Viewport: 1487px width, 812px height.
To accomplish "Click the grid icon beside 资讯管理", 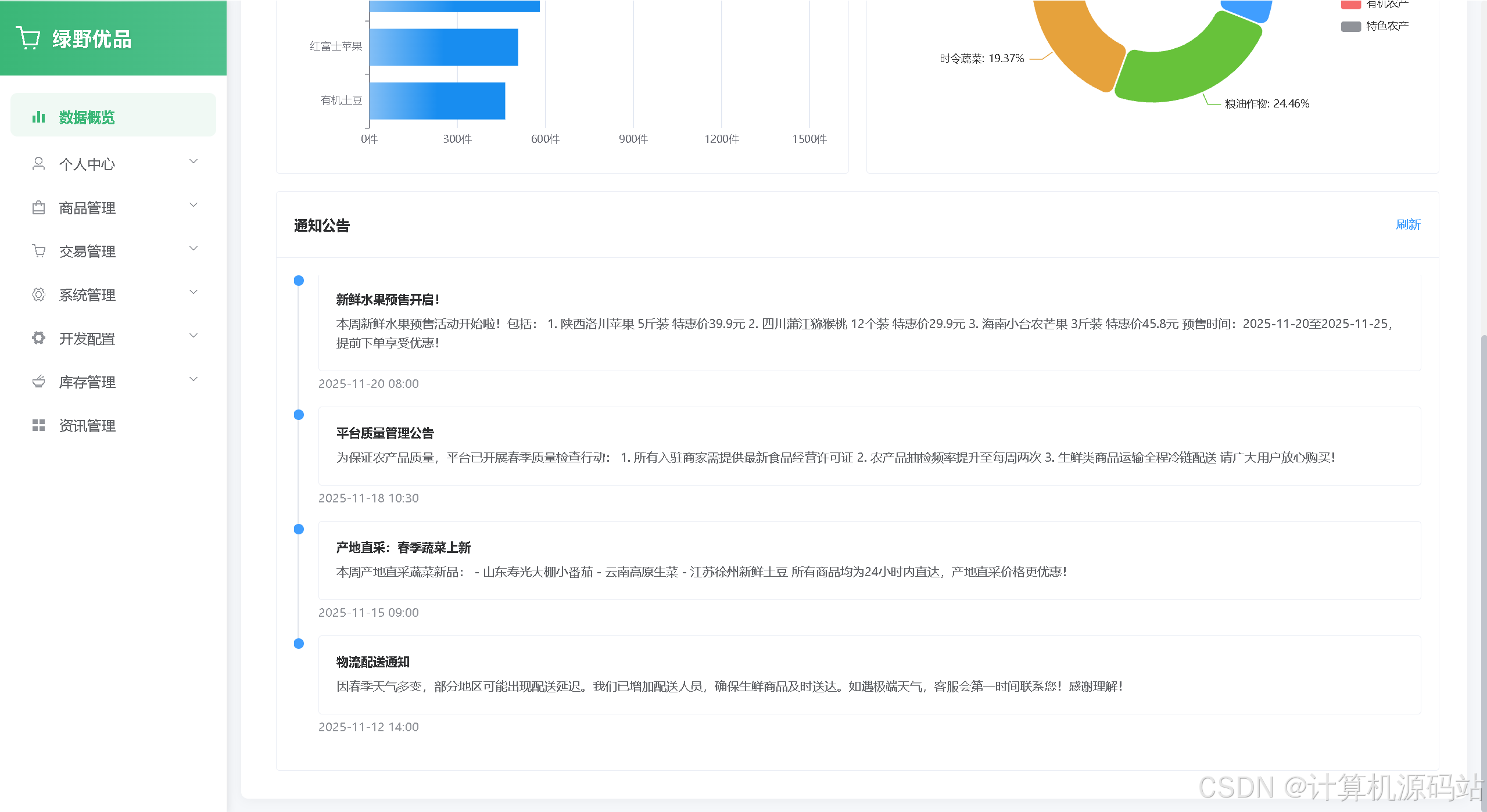I will pos(38,425).
